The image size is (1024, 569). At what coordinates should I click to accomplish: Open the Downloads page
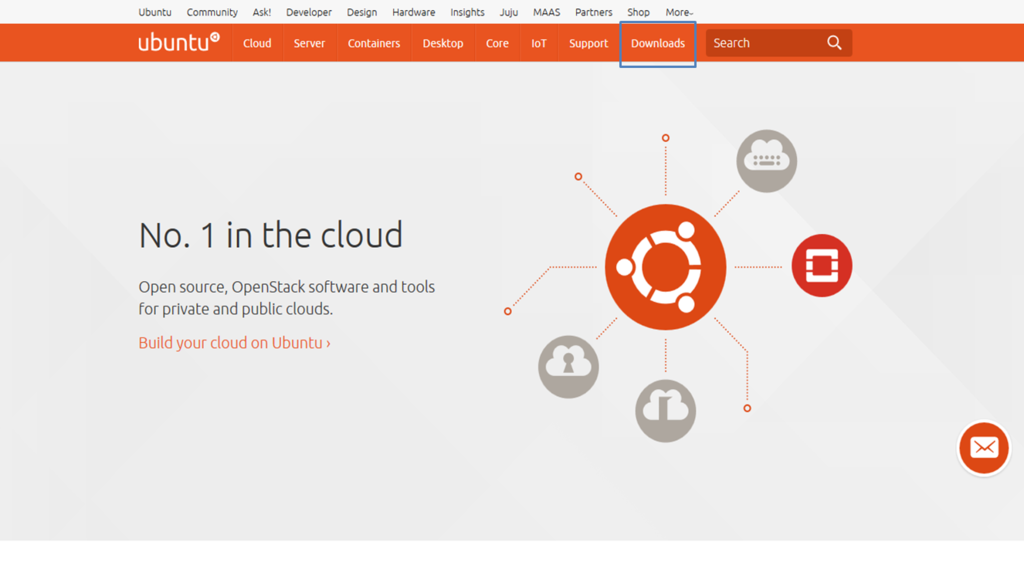(x=658, y=43)
